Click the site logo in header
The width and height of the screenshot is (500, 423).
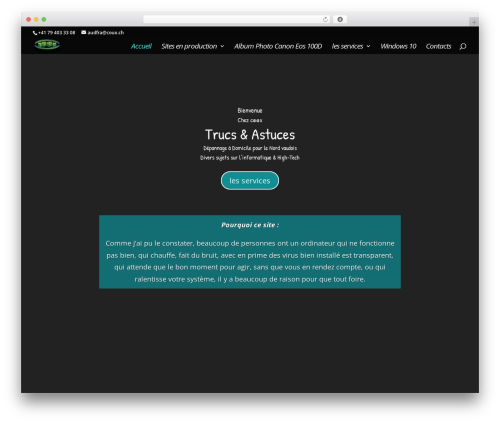[47, 44]
